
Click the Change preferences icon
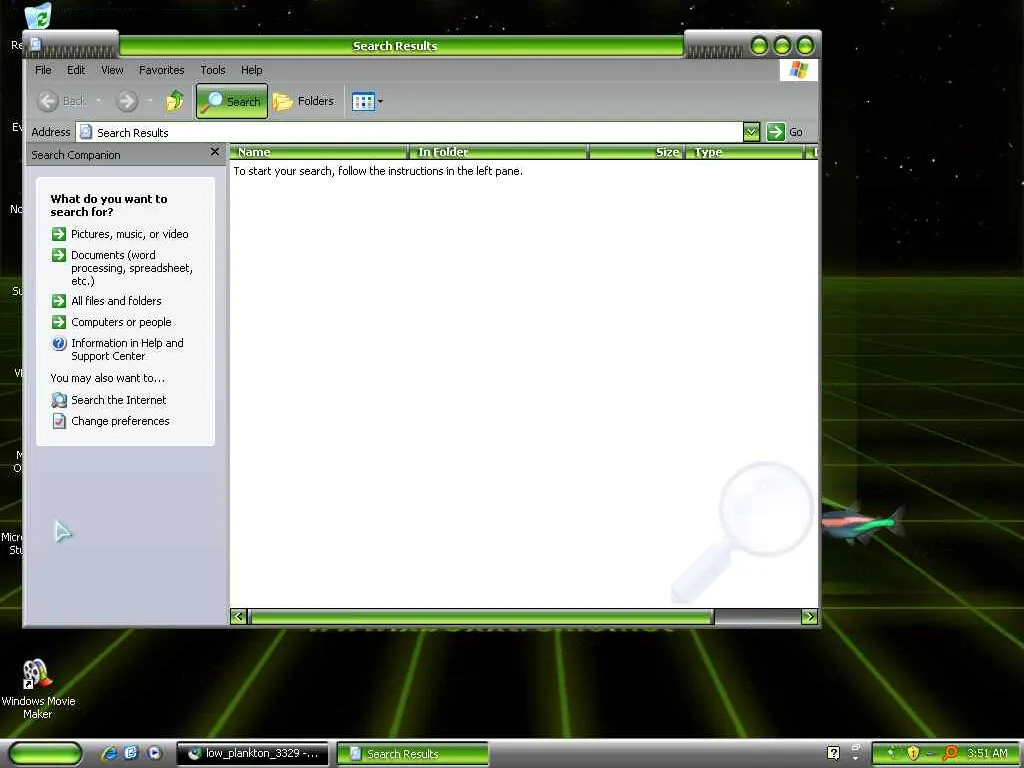click(59, 421)
